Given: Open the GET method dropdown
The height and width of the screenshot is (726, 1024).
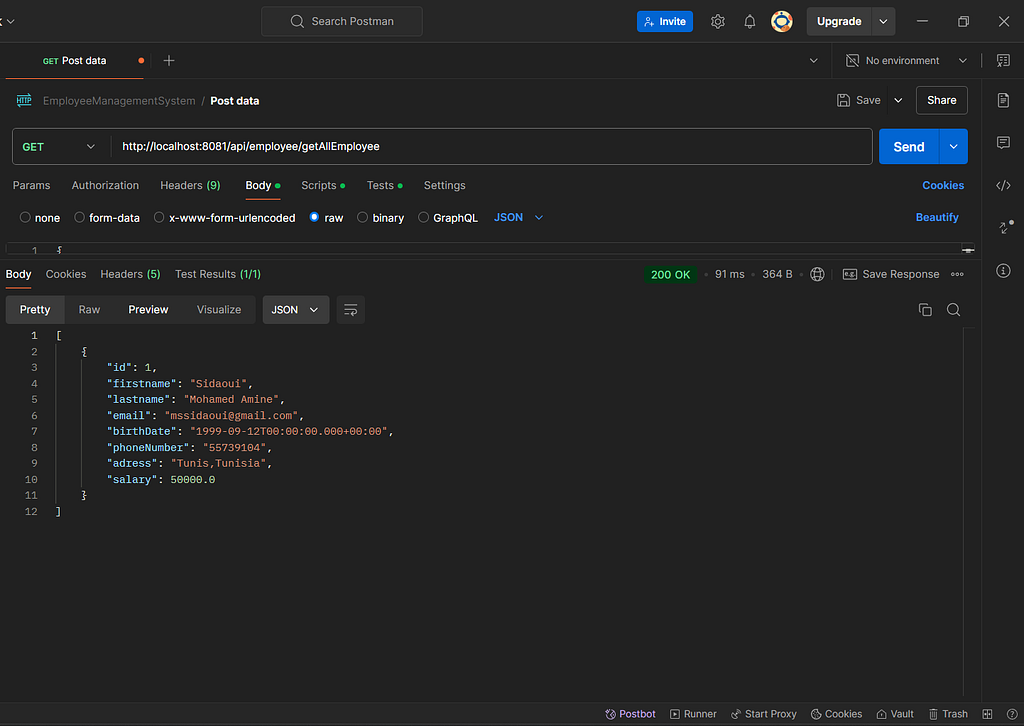Looking at the screenshot, I should 59,147.
